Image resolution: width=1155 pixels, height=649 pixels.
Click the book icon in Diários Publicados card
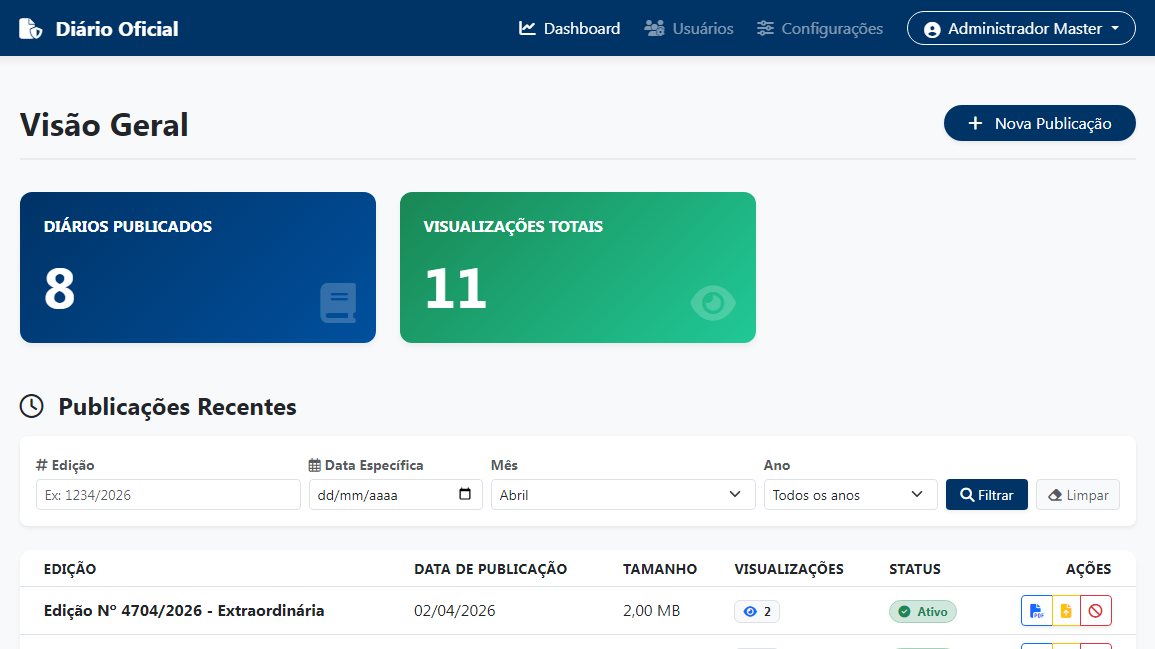pos(338,303)
